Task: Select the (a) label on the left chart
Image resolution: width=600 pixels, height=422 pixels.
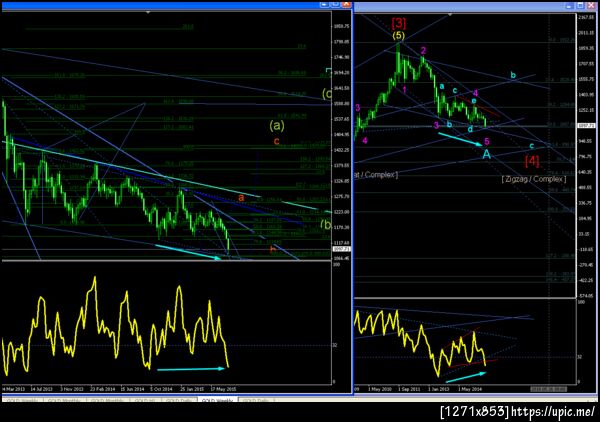Action: click(x=277, y=125)
